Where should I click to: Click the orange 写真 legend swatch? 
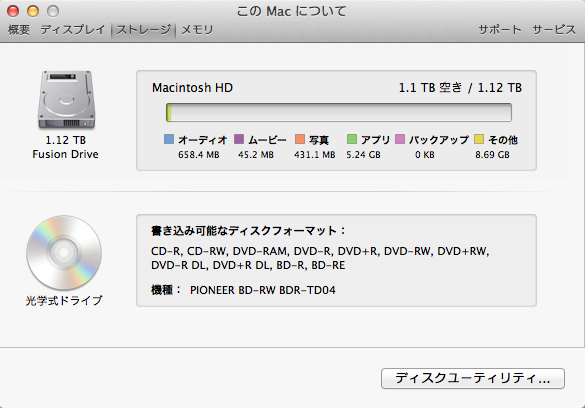pos(300,139)
